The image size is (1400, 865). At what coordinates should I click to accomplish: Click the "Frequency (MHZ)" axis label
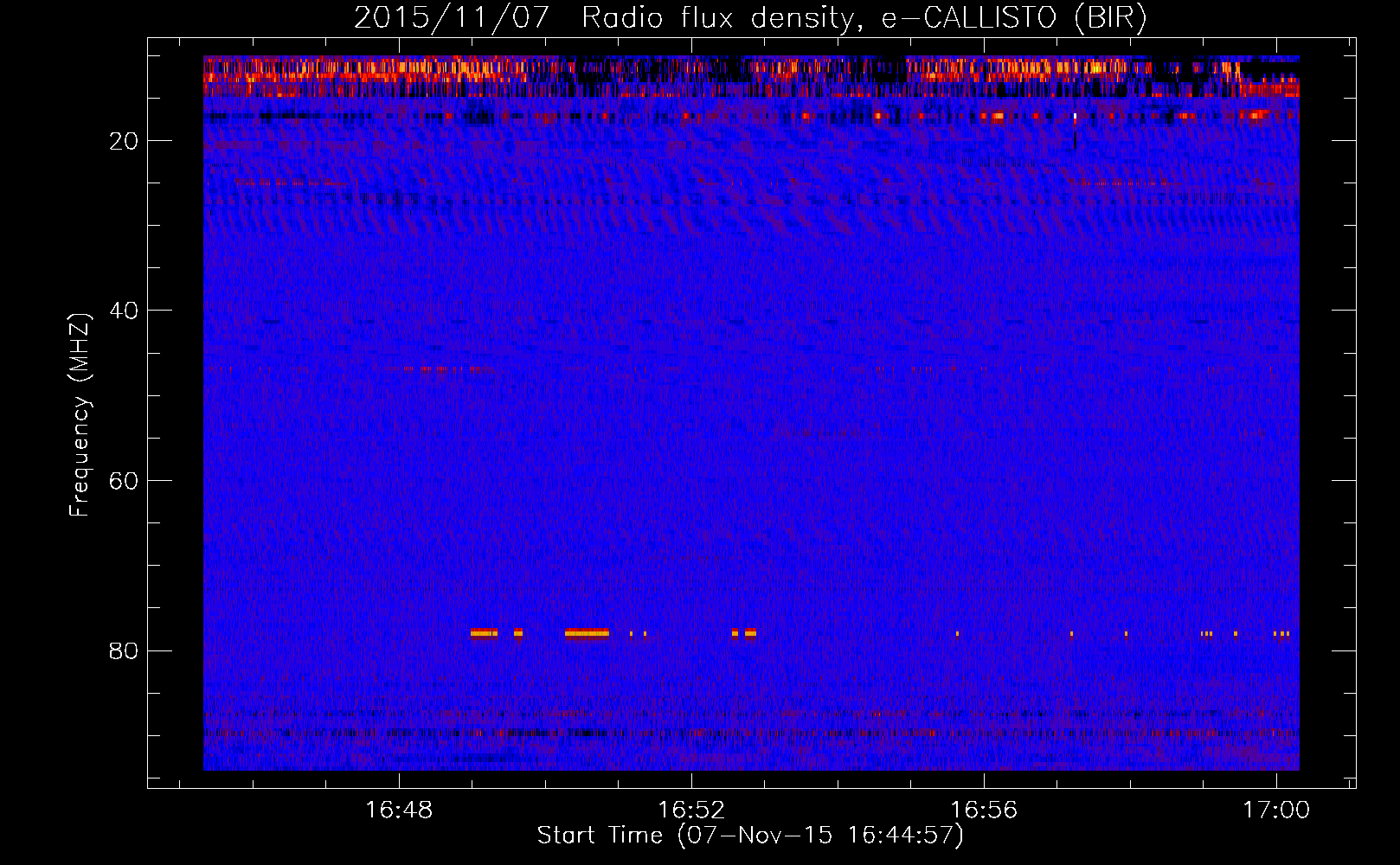point(79,415)
